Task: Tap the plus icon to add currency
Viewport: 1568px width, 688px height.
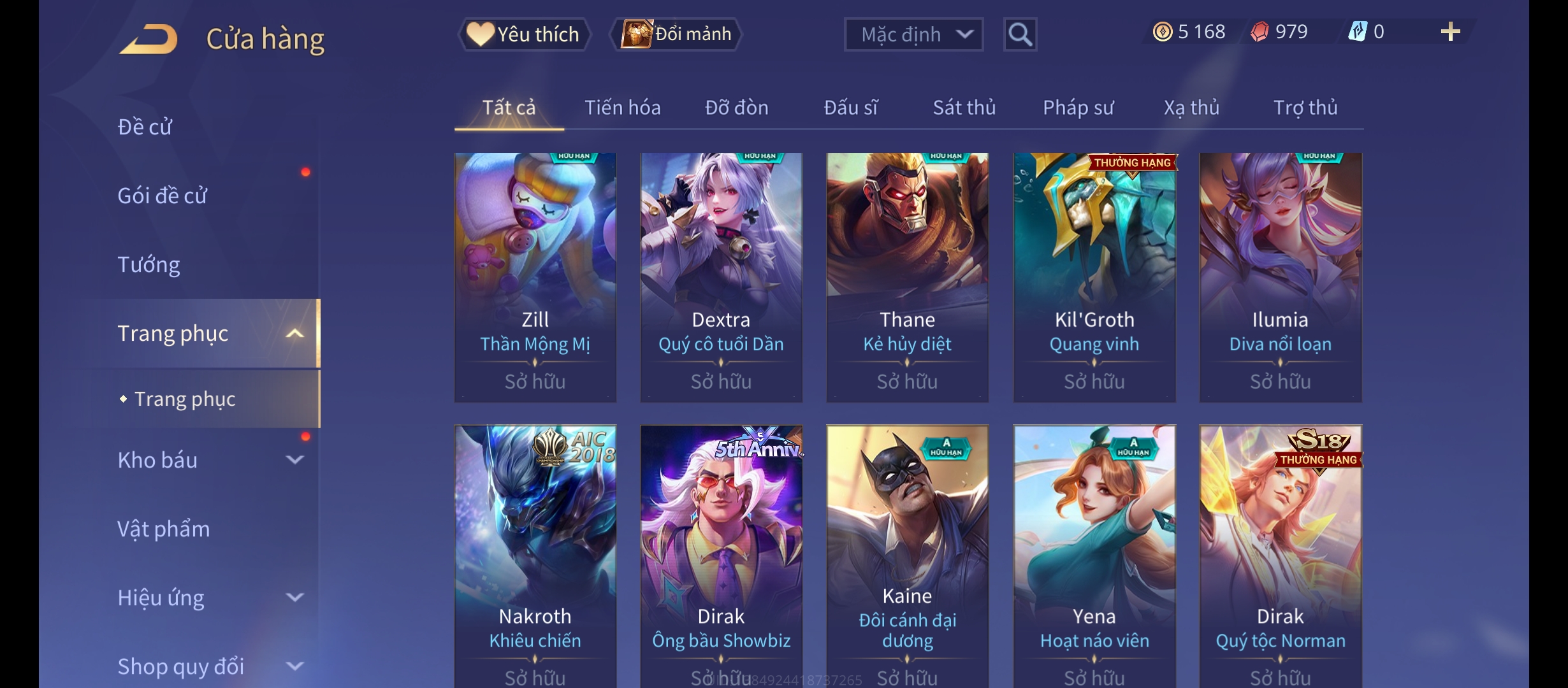Action: [1450, 32]
